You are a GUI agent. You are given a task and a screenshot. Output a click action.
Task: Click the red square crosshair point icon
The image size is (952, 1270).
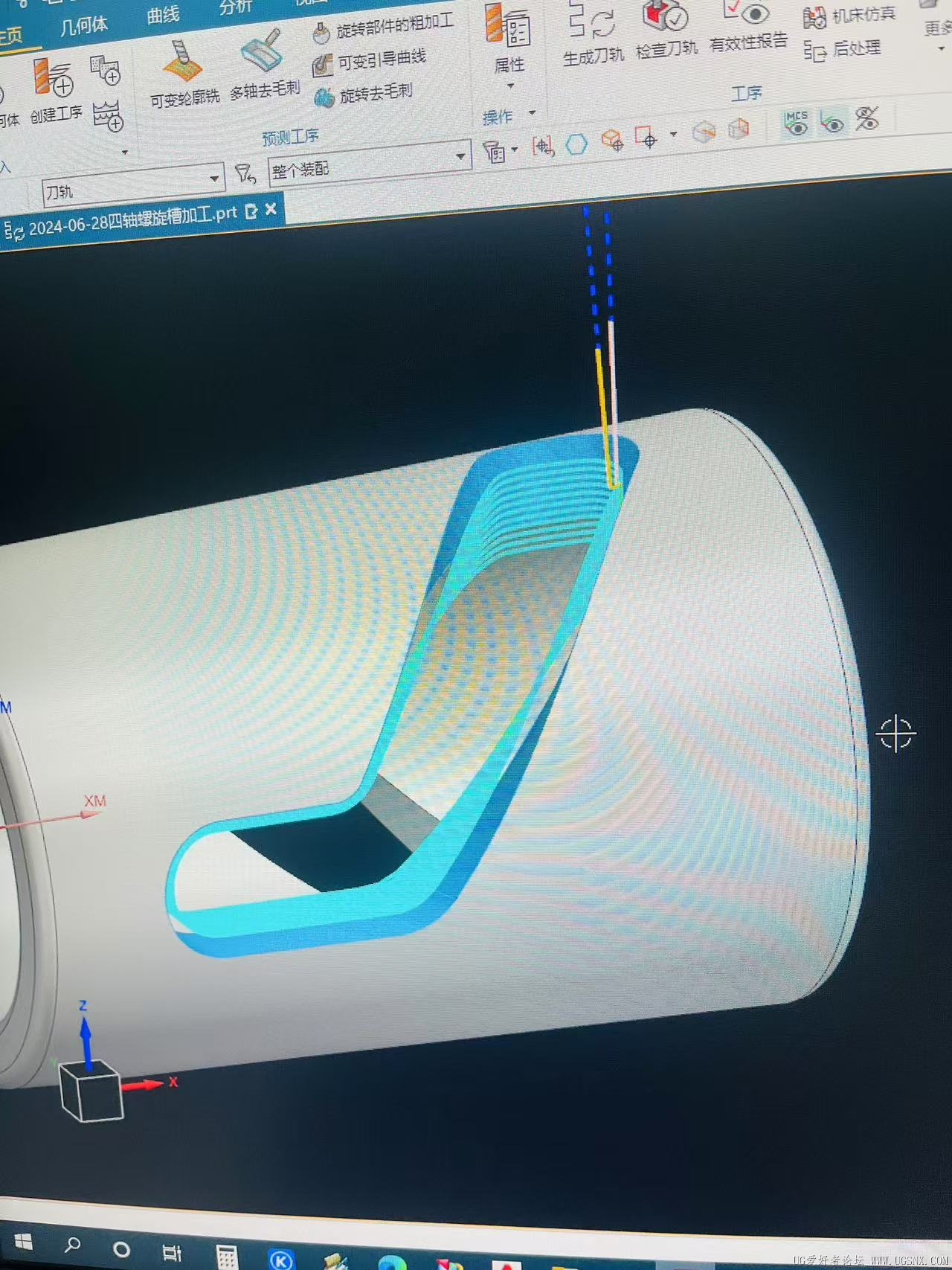click(646, 138)
